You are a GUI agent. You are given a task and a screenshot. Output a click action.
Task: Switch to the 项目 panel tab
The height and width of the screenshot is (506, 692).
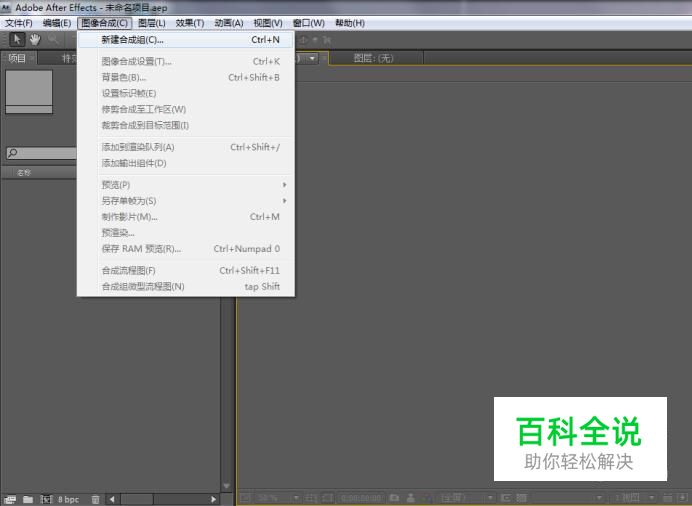[17, 58]
